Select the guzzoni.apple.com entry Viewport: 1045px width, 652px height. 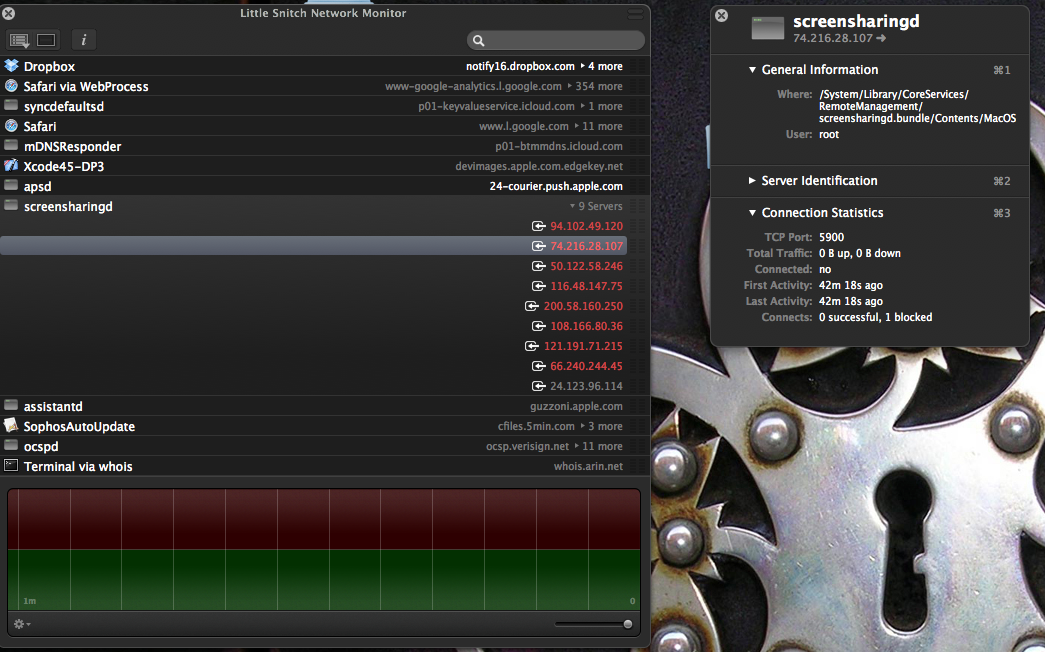tap(576, 406)
